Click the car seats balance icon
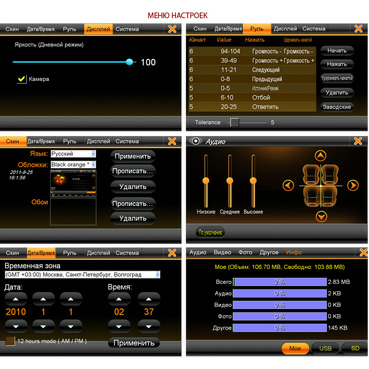 [321, 185]
